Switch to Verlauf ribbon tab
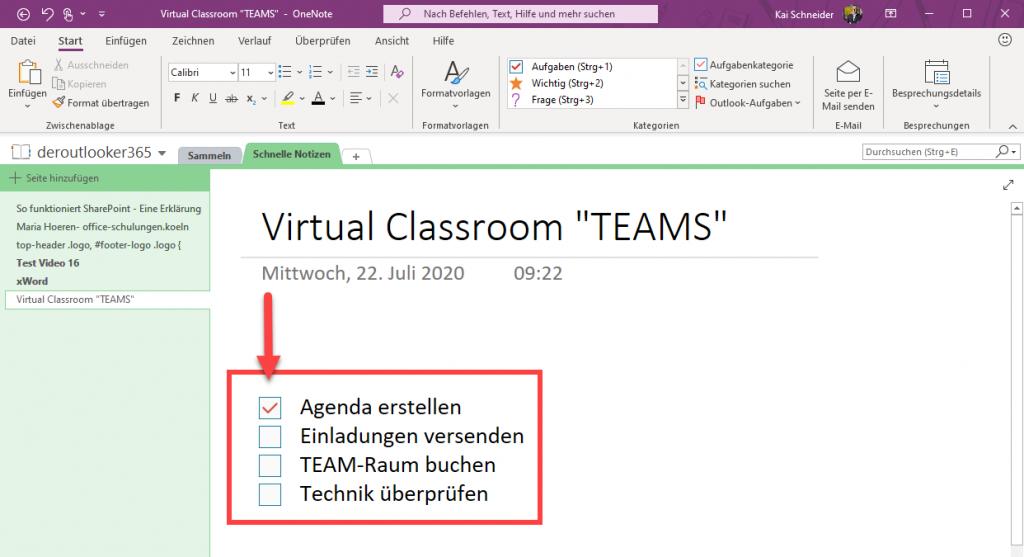 (255, 40)
